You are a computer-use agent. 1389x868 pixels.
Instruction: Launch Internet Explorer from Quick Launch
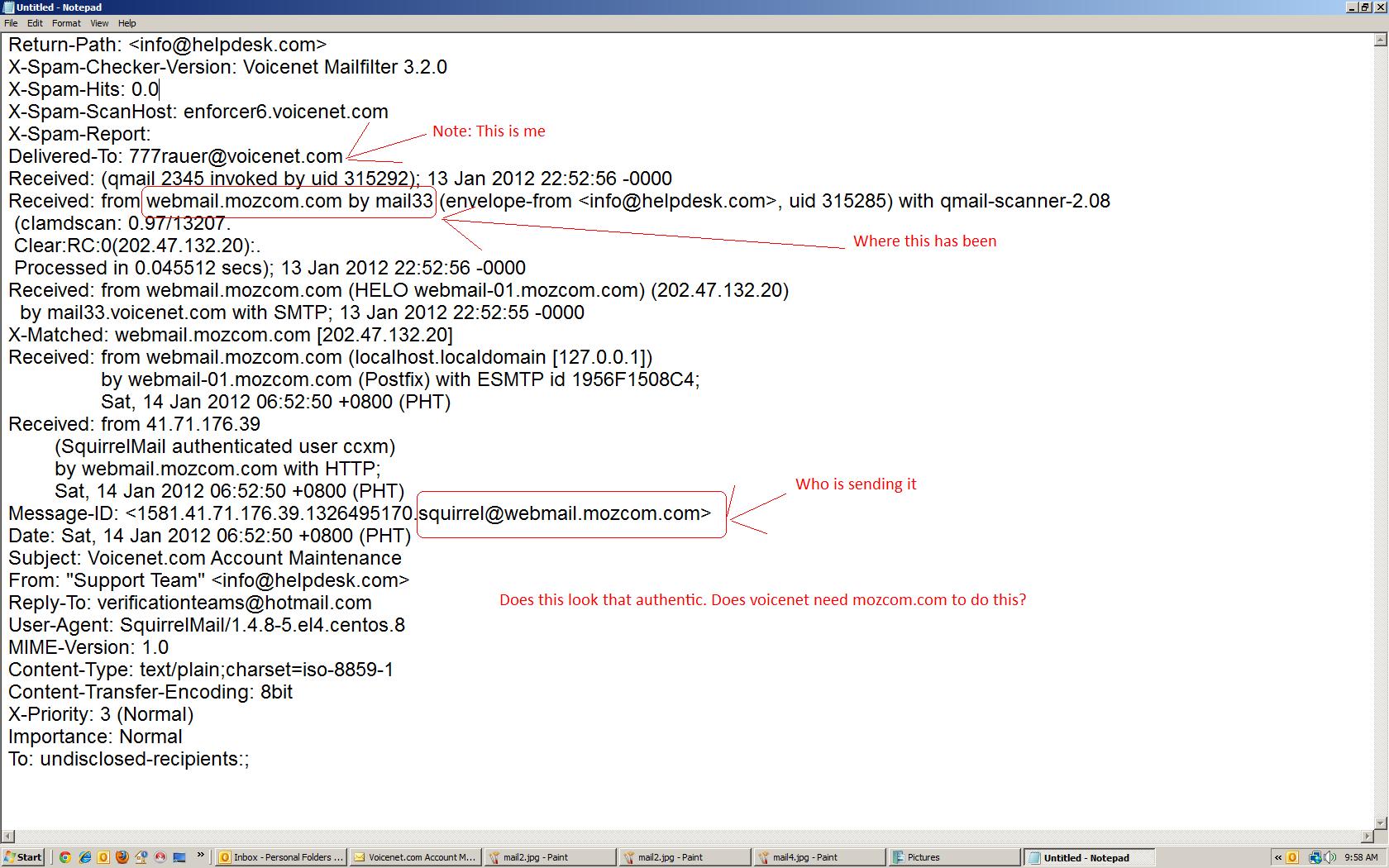84,857
